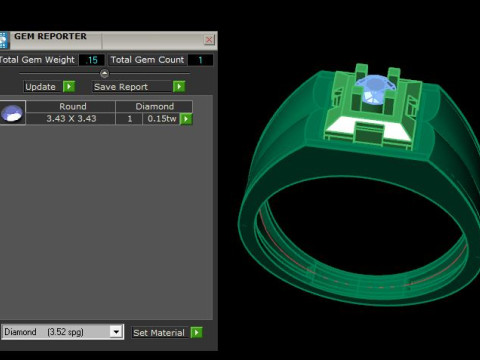Select the round gem thumbnail in the list

tap(12, 113)
